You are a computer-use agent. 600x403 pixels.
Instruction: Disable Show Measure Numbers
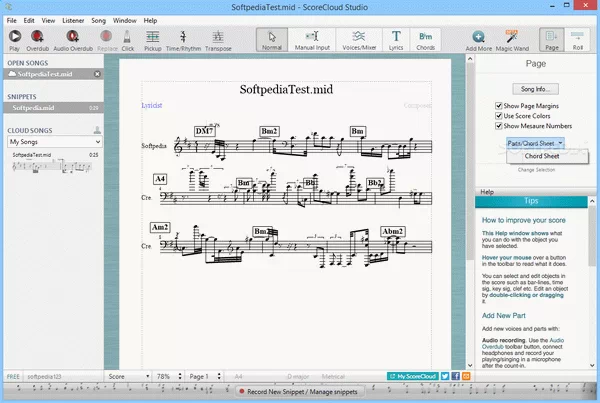[500, 126]
